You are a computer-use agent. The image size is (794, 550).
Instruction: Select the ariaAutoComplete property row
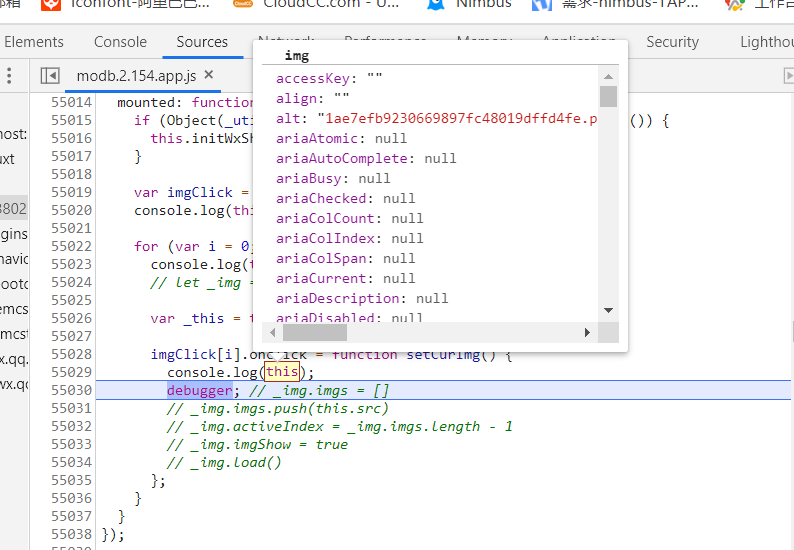366,158
